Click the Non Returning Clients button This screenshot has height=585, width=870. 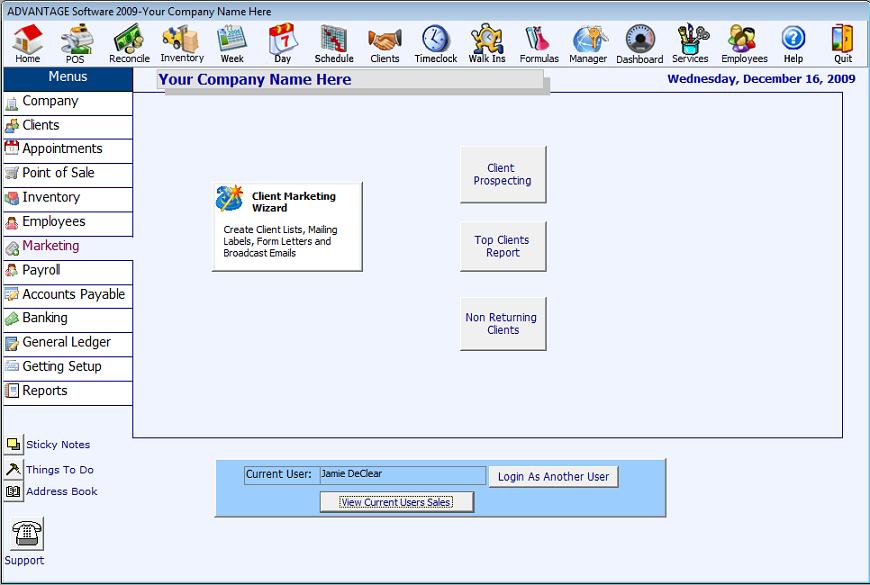pyautogui.click(x=503, y=324)
